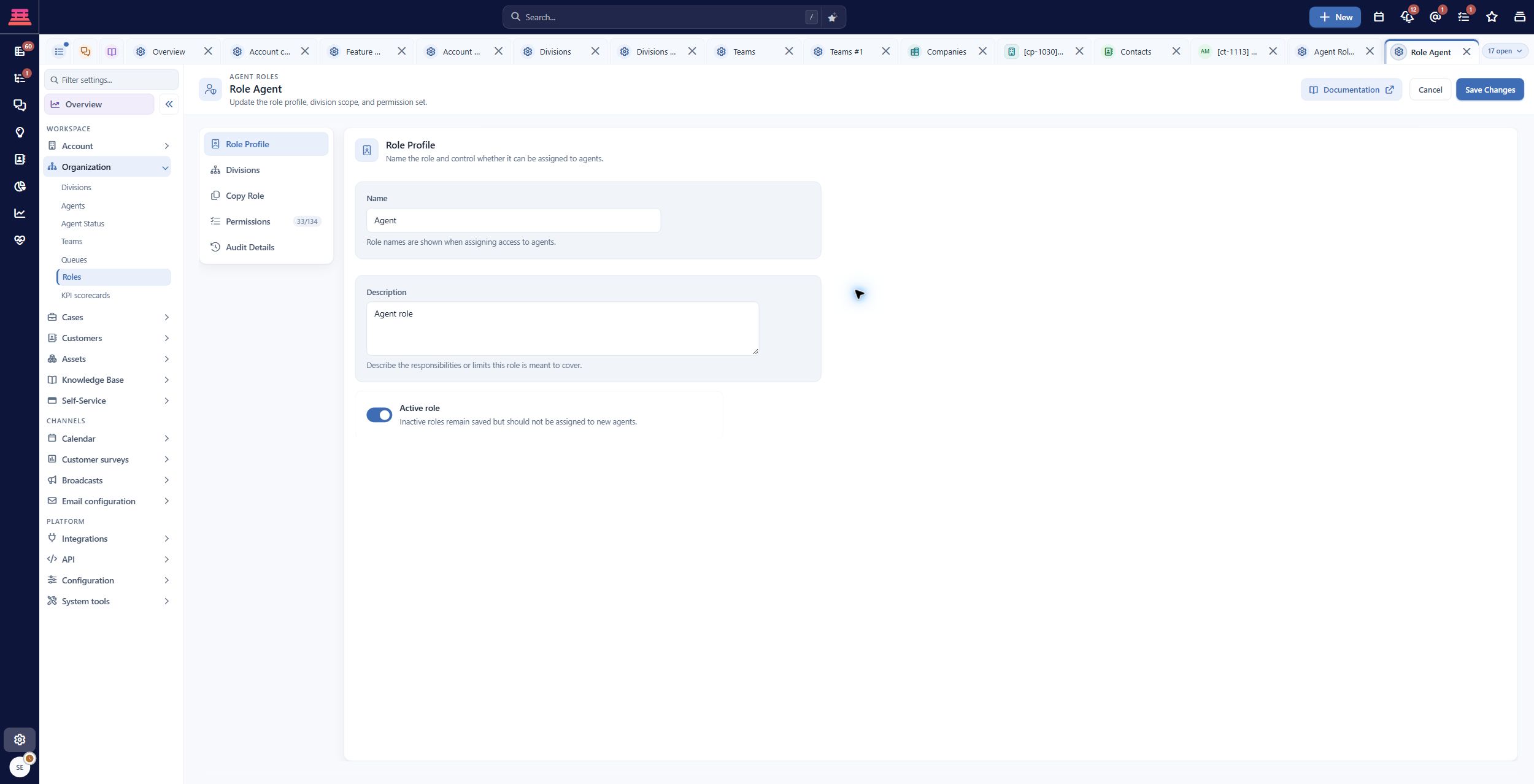This screenshot has width=1534, height=784.
Task: Open the contacts book icon in the left rail
Action: pyautogui.click(x=20, y=159)
